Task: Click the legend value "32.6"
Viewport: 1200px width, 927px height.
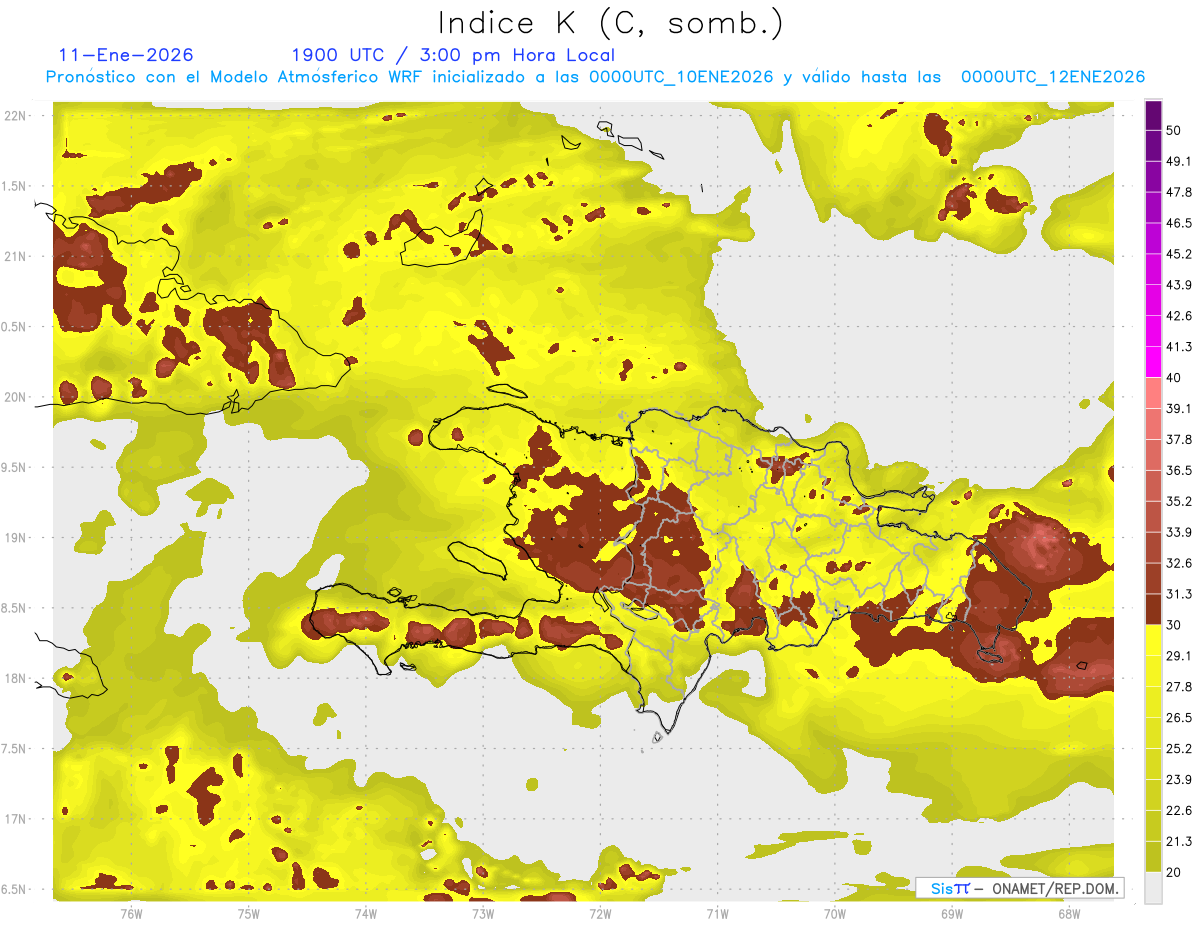Action: coord(1178,563)
